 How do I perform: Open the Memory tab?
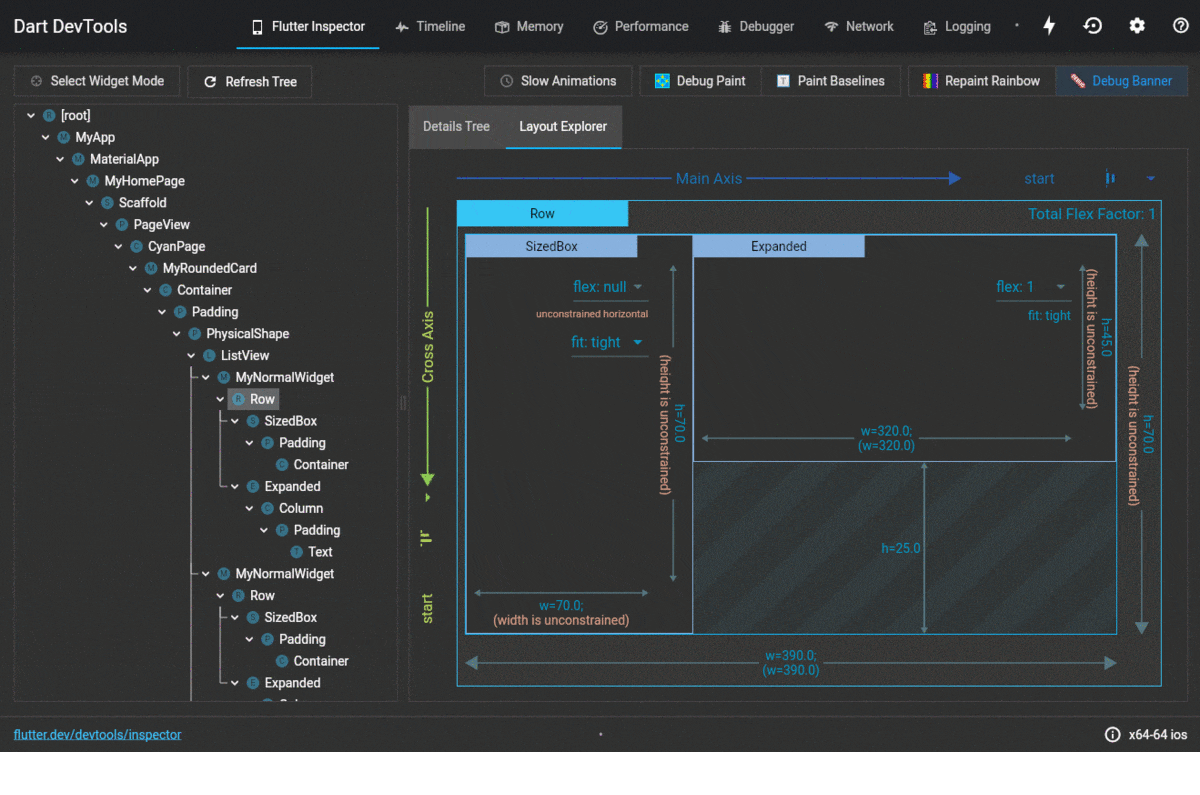529,27
